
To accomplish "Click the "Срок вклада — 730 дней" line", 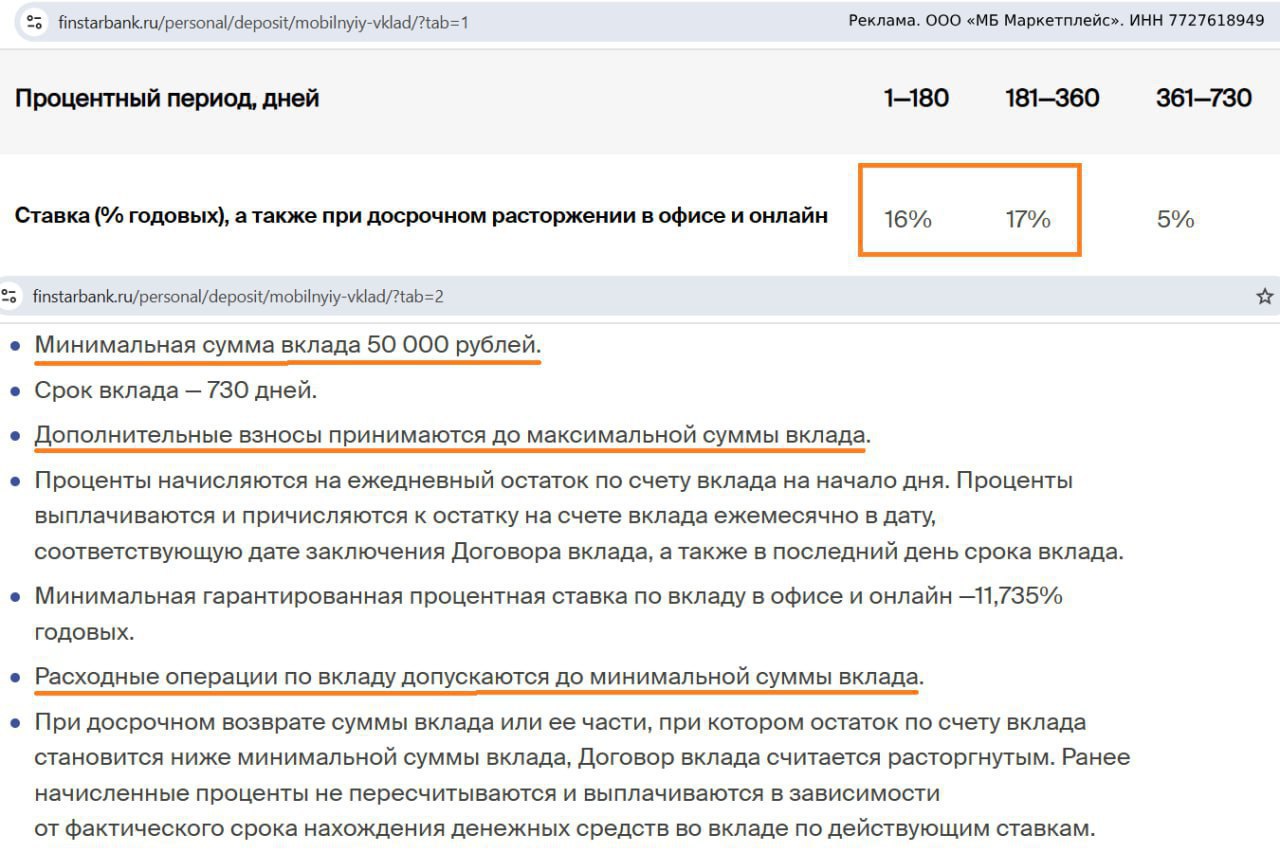I will click(176, 391).
